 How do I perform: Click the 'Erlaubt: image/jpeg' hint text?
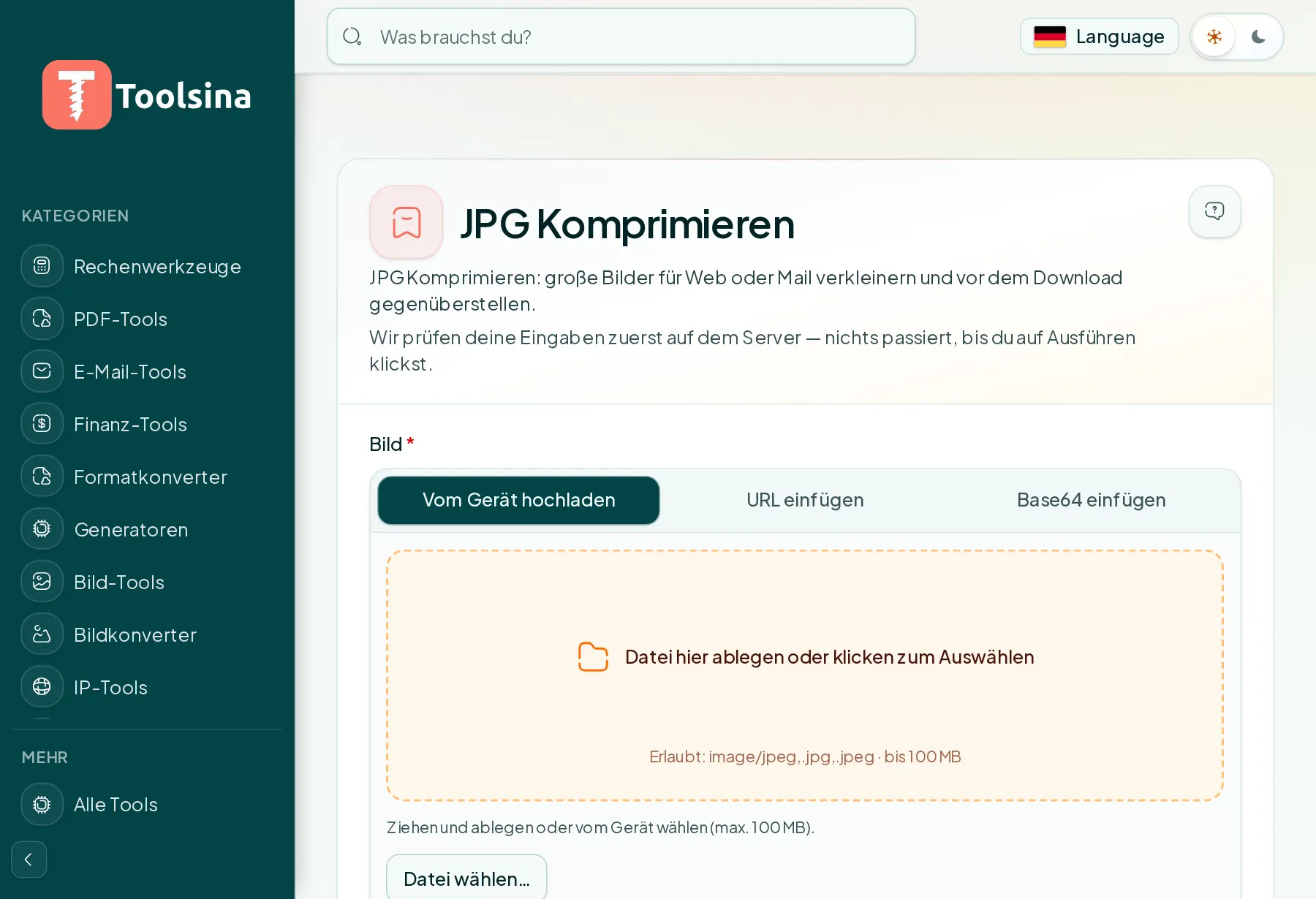pyautogui.click(x=805, y=756)
